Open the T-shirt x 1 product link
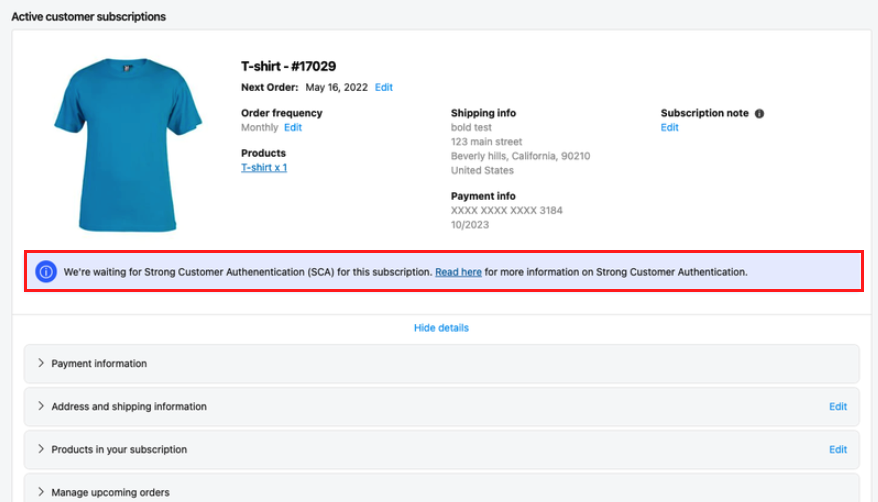This screenshot has height=502, width=878. [x=264, y=167]
